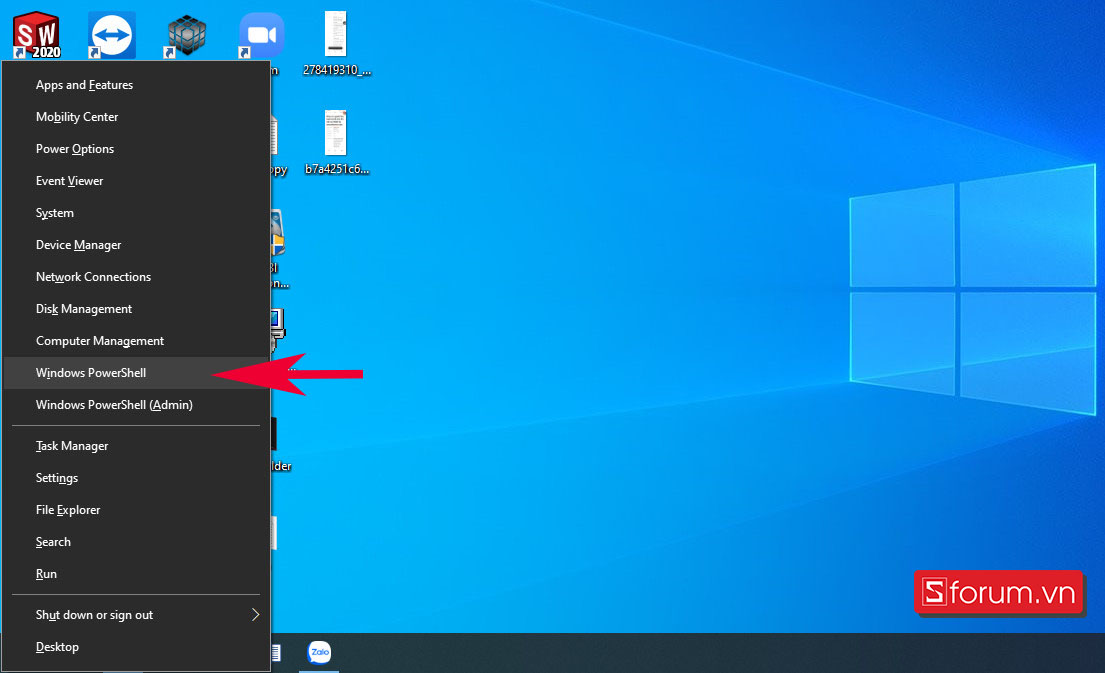Show Desktop via the menu entry
1105x673 pixels.
point(137,647)
